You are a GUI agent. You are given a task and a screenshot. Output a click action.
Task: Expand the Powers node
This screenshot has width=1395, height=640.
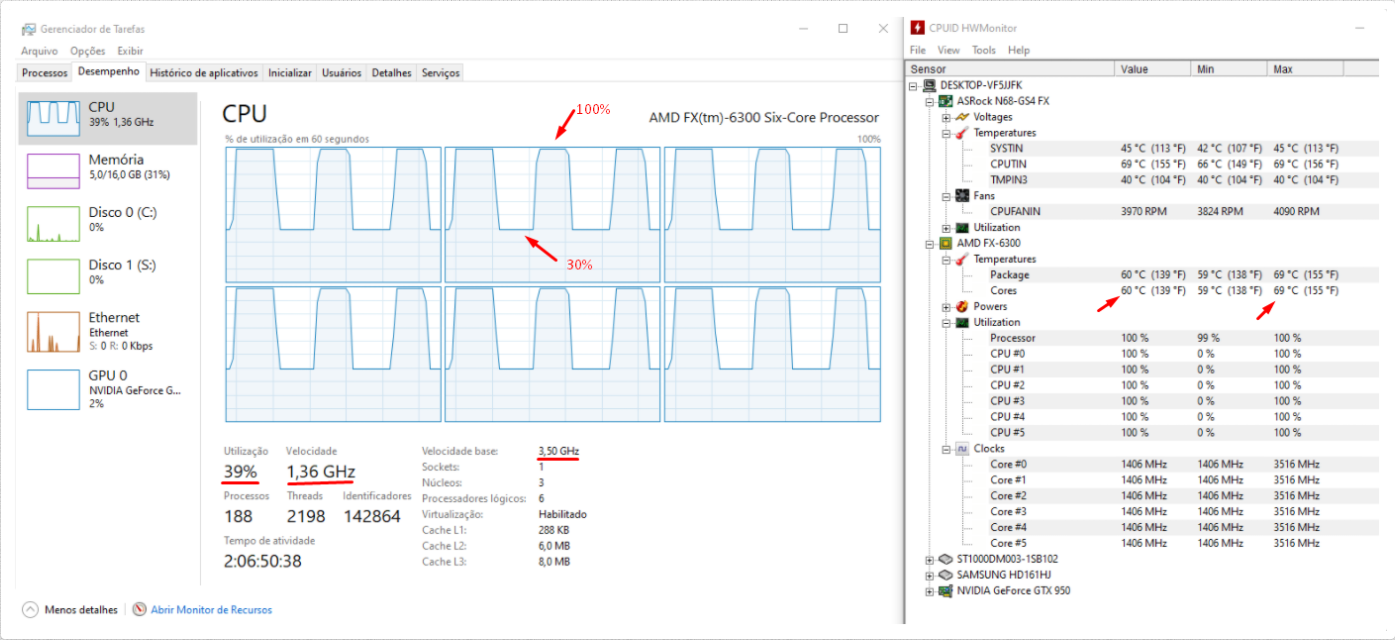point(947,306)
